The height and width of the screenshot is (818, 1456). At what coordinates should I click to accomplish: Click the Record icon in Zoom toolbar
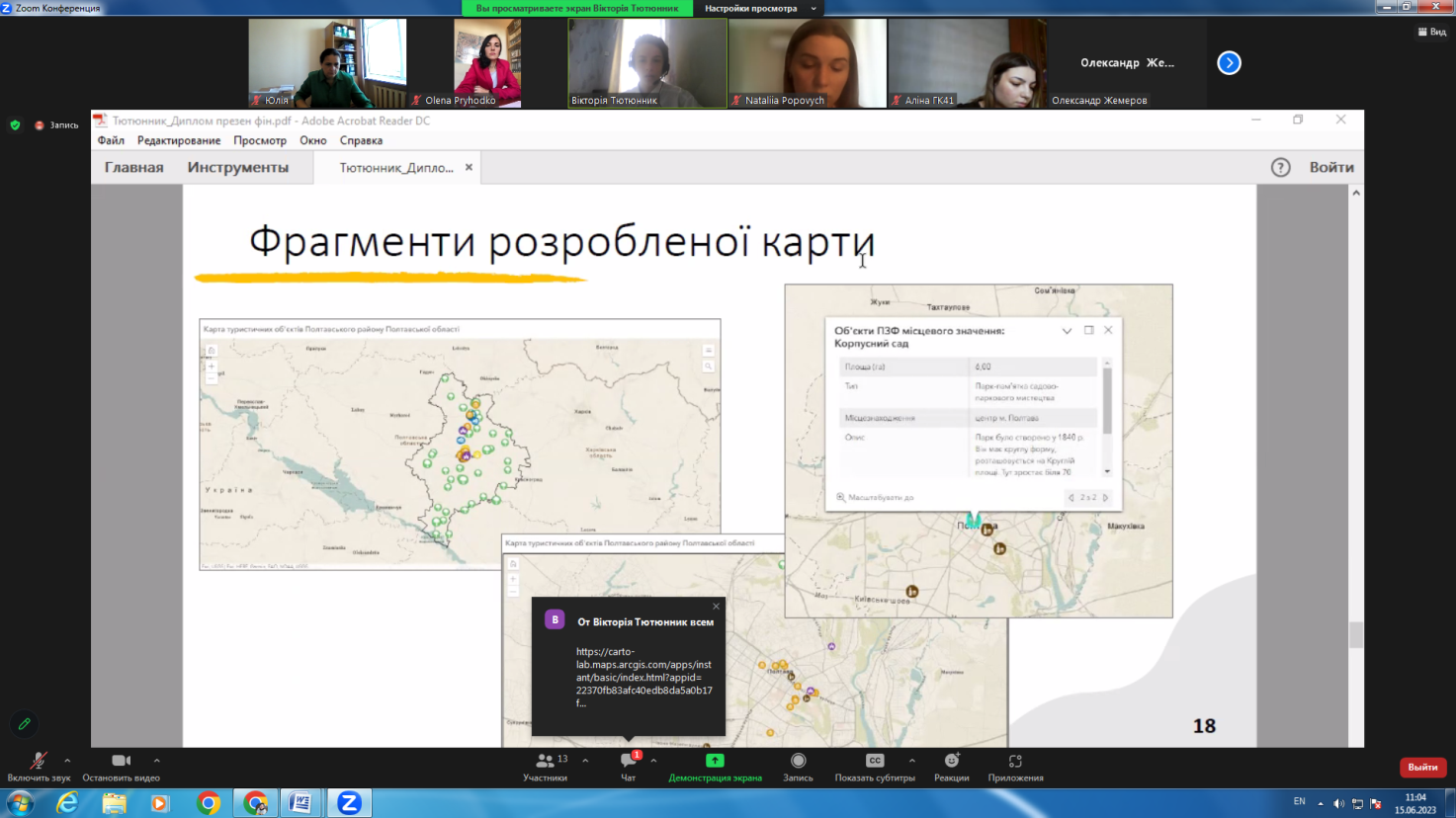(798, 762)
